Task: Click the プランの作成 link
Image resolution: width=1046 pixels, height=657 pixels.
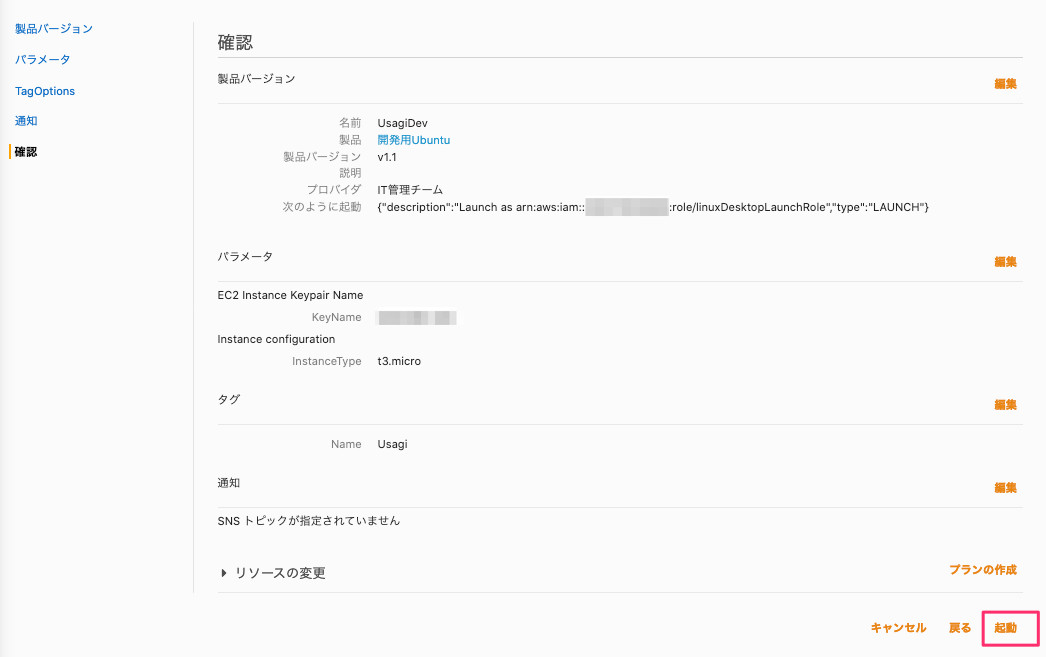Action: (x=983, y=570)
